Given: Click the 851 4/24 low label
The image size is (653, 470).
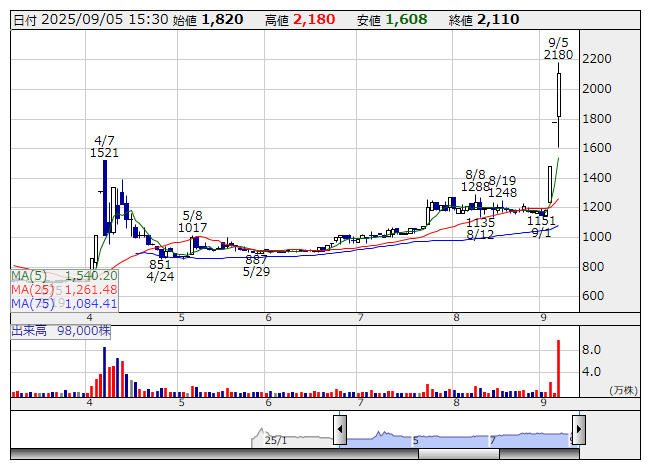Looking at the screenshot, I should [160, 271].
